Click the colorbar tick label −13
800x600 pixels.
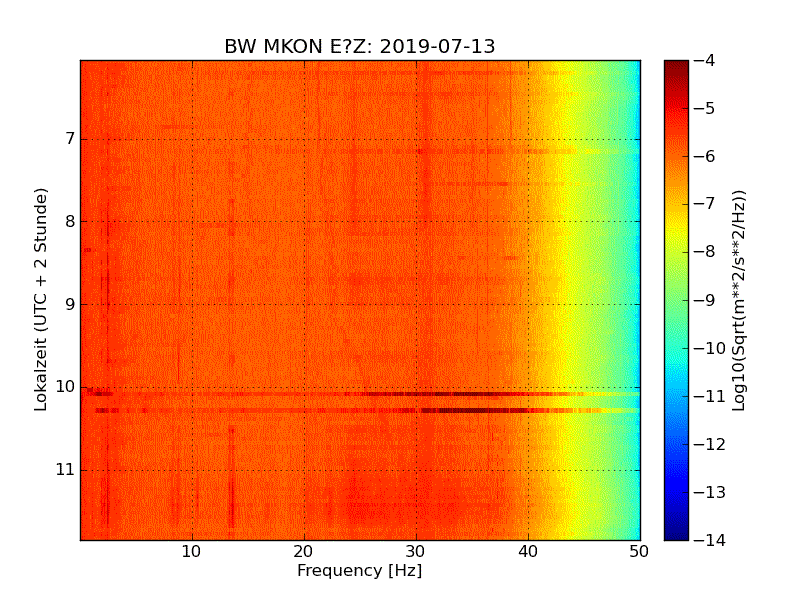[710, 492]
